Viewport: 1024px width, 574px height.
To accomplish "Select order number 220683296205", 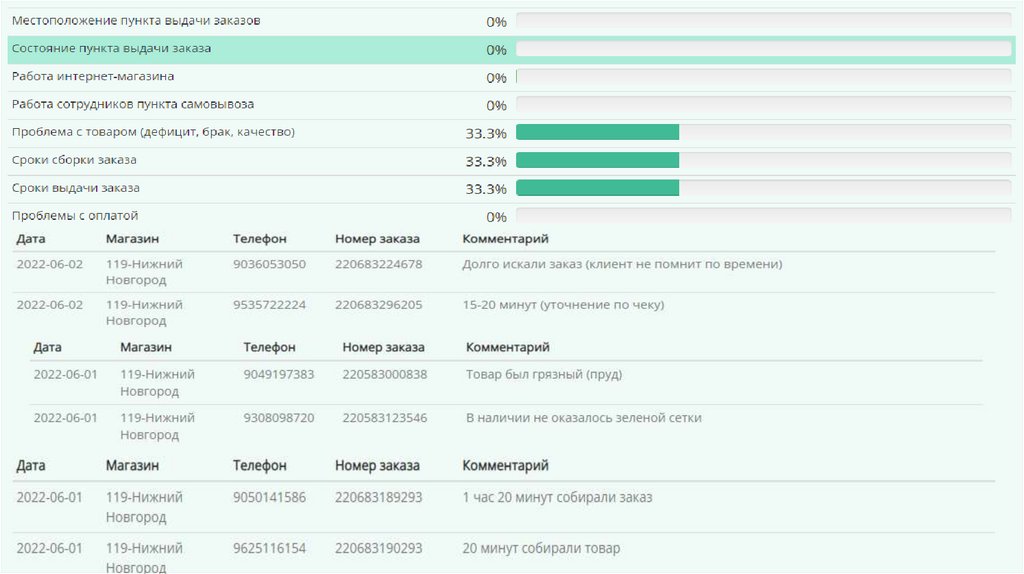I will (x=378, y=305).
